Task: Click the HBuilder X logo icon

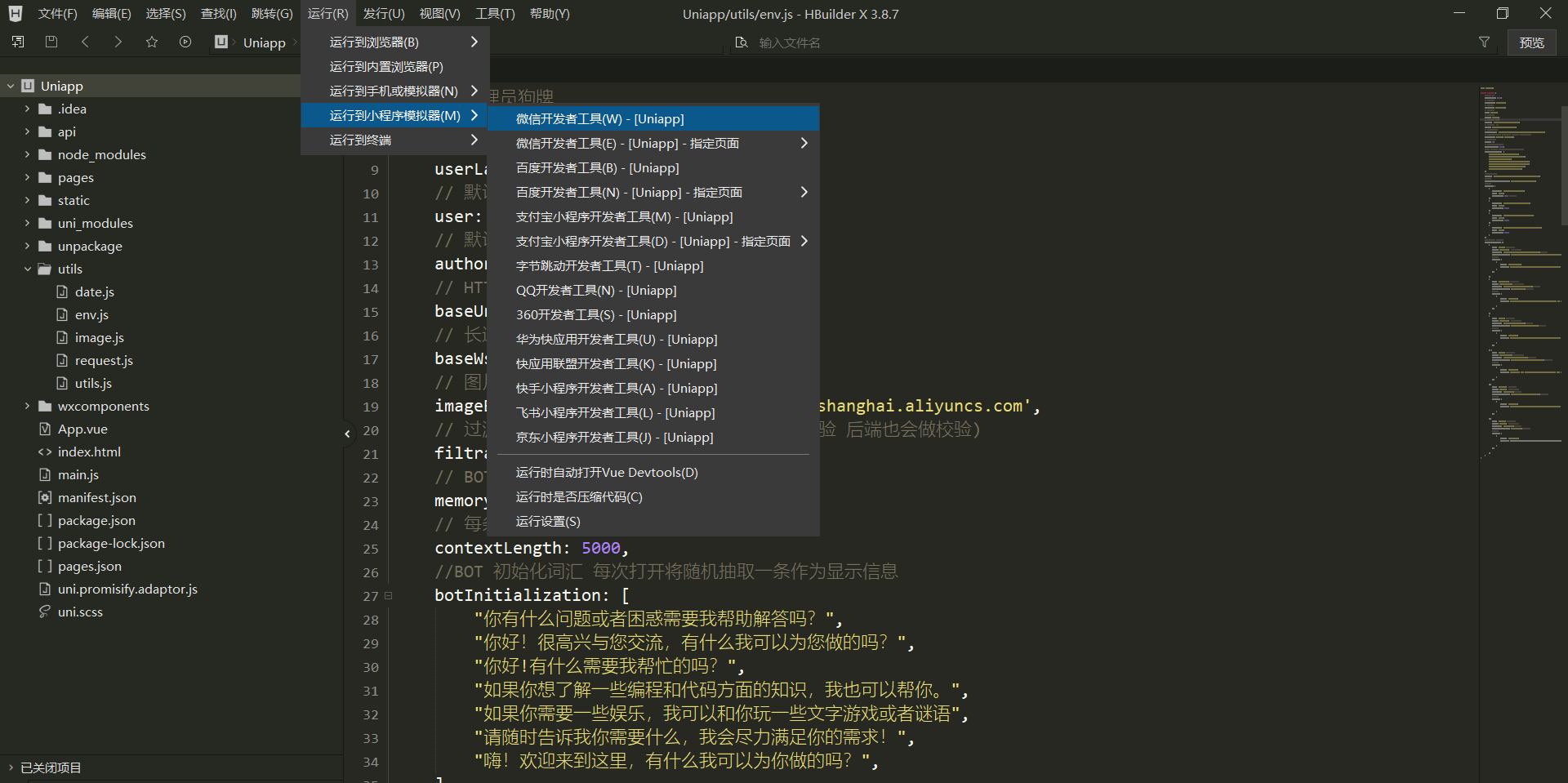Action: pyautogui.click(x=16, y=14)
